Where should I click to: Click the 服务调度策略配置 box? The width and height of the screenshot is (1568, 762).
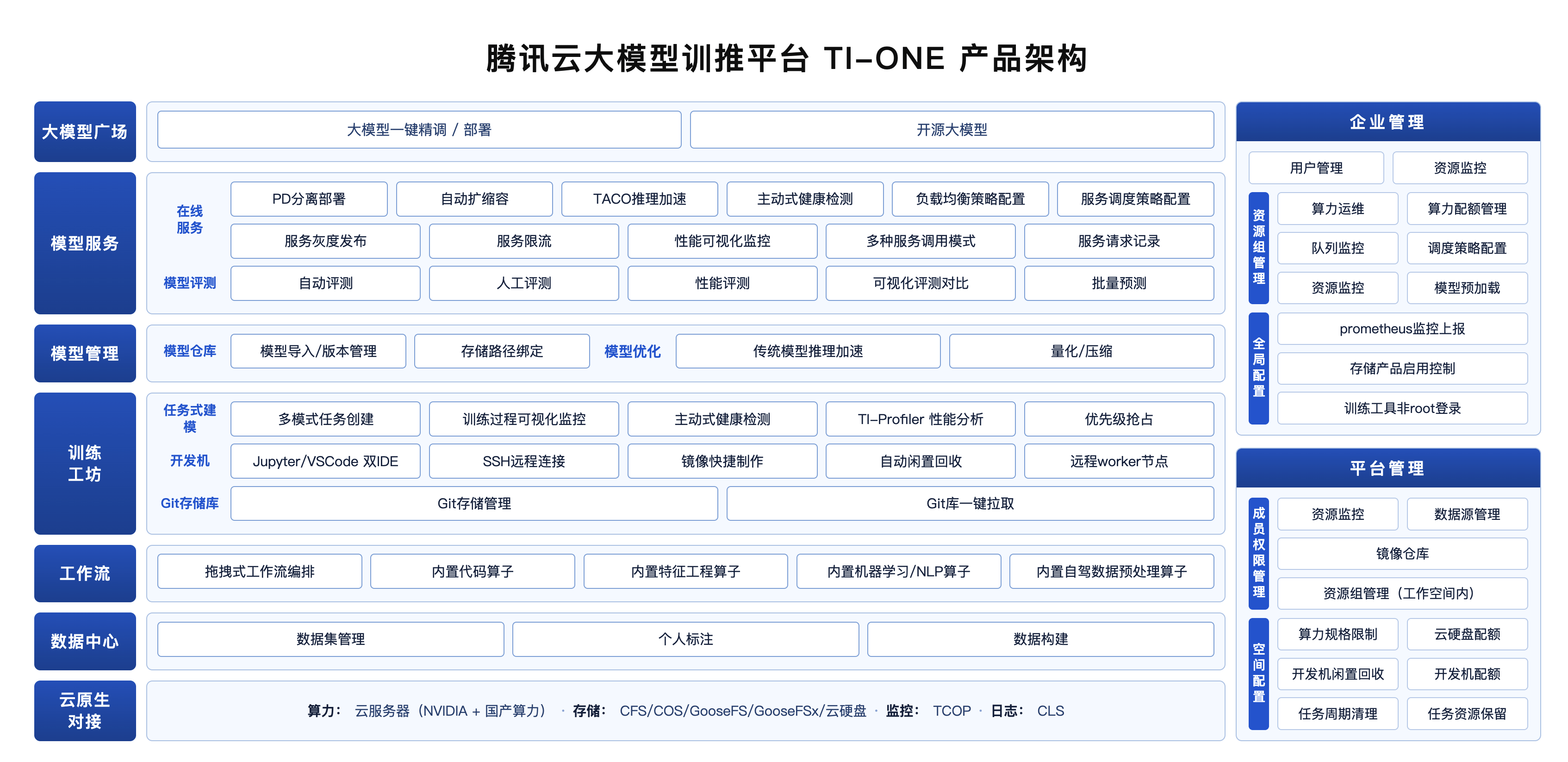[x=1135, y=199]
